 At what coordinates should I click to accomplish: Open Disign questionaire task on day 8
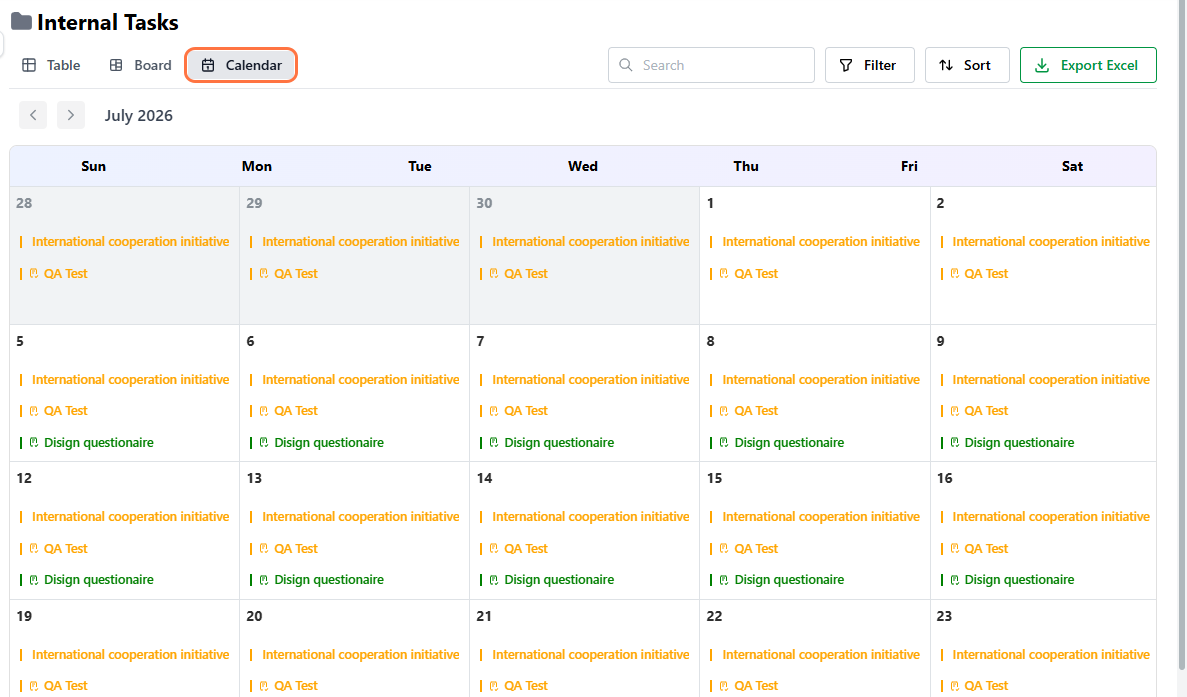[x=789, y=443]
